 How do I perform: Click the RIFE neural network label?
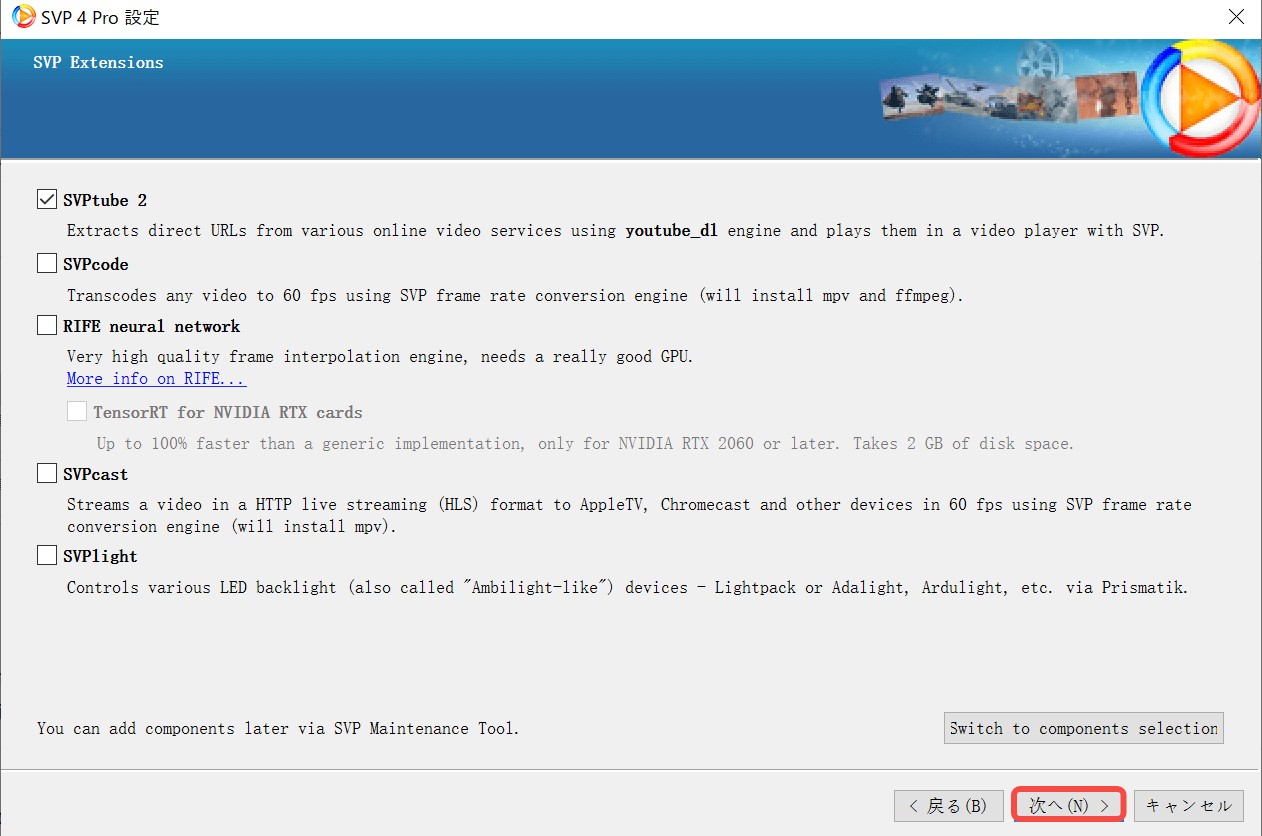pos(152,326)
